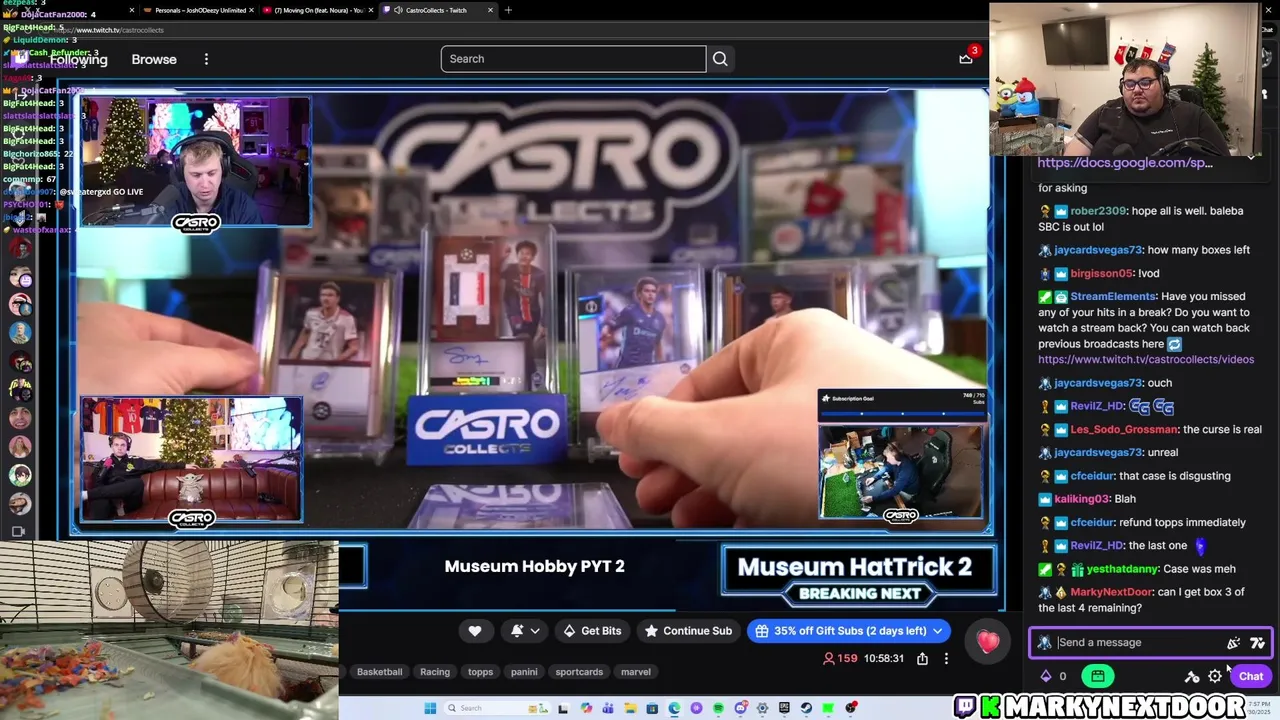Click the Get Bits button
This screenshot has height=720, width=1280.
(x=592, y=631)
